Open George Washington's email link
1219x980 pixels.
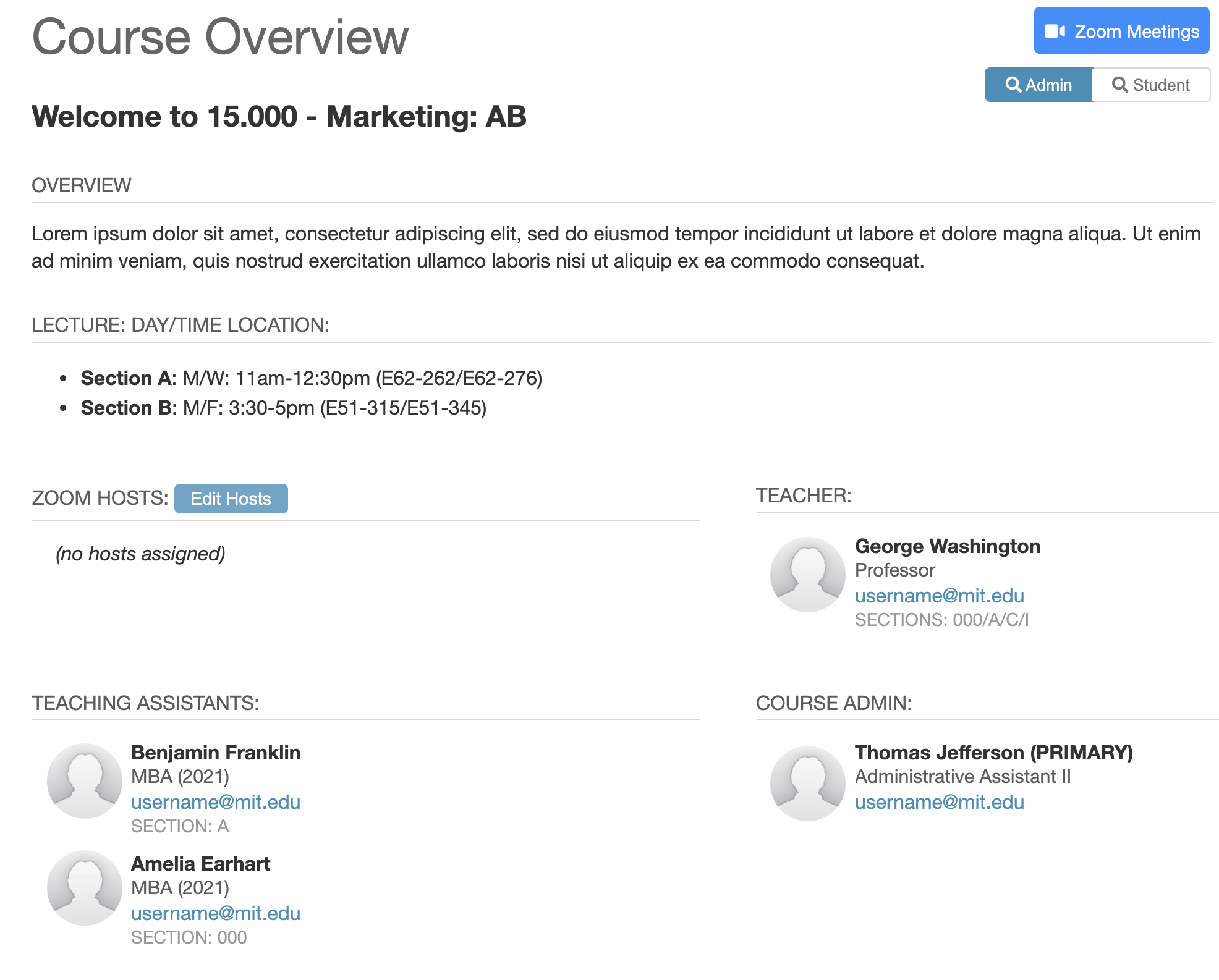click(940, 596)
